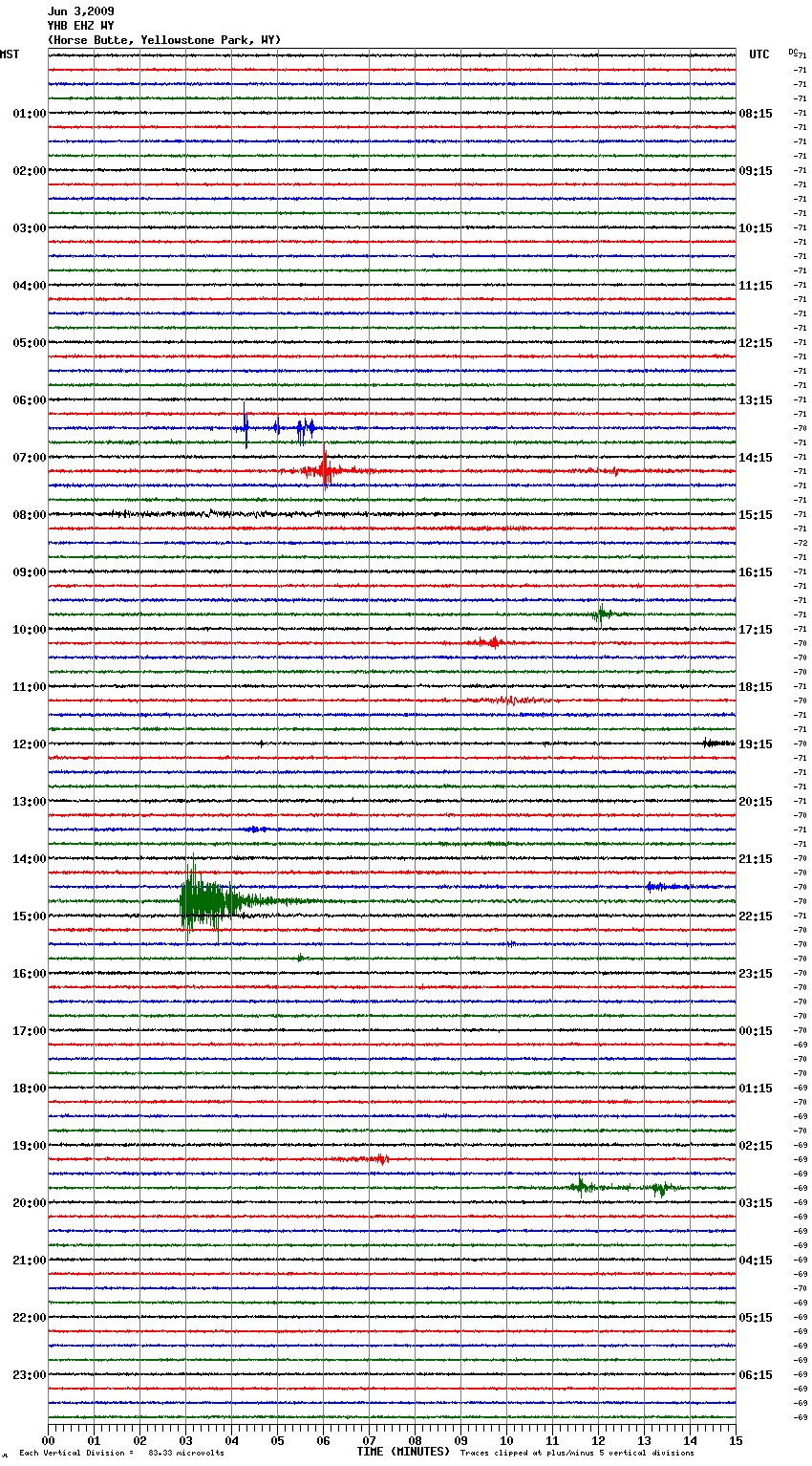Click the minute tick label 09 on bottom axis
Screen dimensions: 812x1466
click(460, 1440)
